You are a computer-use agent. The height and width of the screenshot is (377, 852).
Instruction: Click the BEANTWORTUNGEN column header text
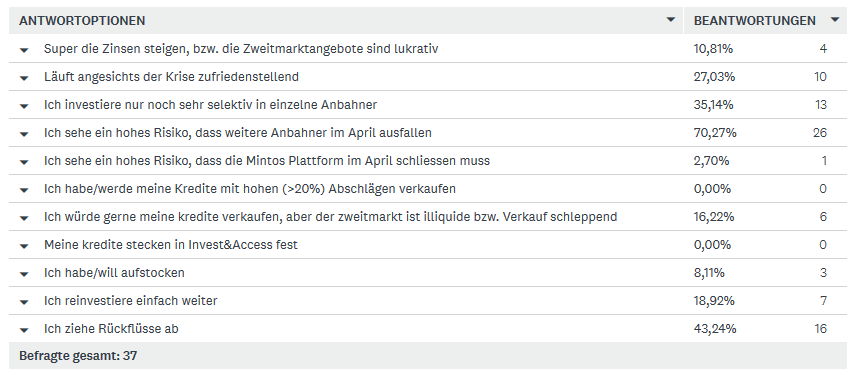tap(755, 21)
